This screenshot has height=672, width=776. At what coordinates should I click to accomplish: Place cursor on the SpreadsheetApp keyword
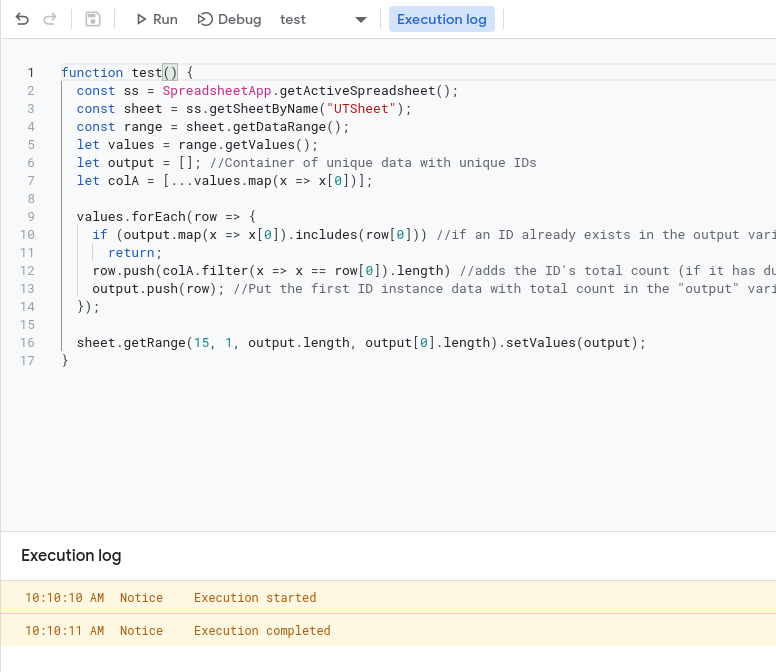tap(217, 91)
